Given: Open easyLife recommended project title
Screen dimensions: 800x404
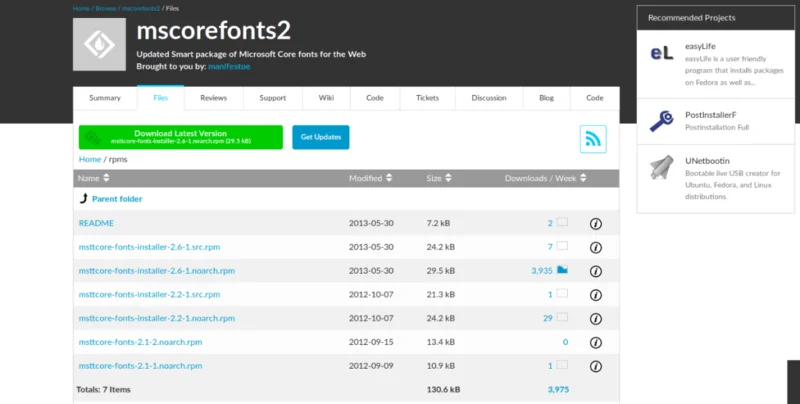Looking at the screenshot, I should tap(700, 46).
